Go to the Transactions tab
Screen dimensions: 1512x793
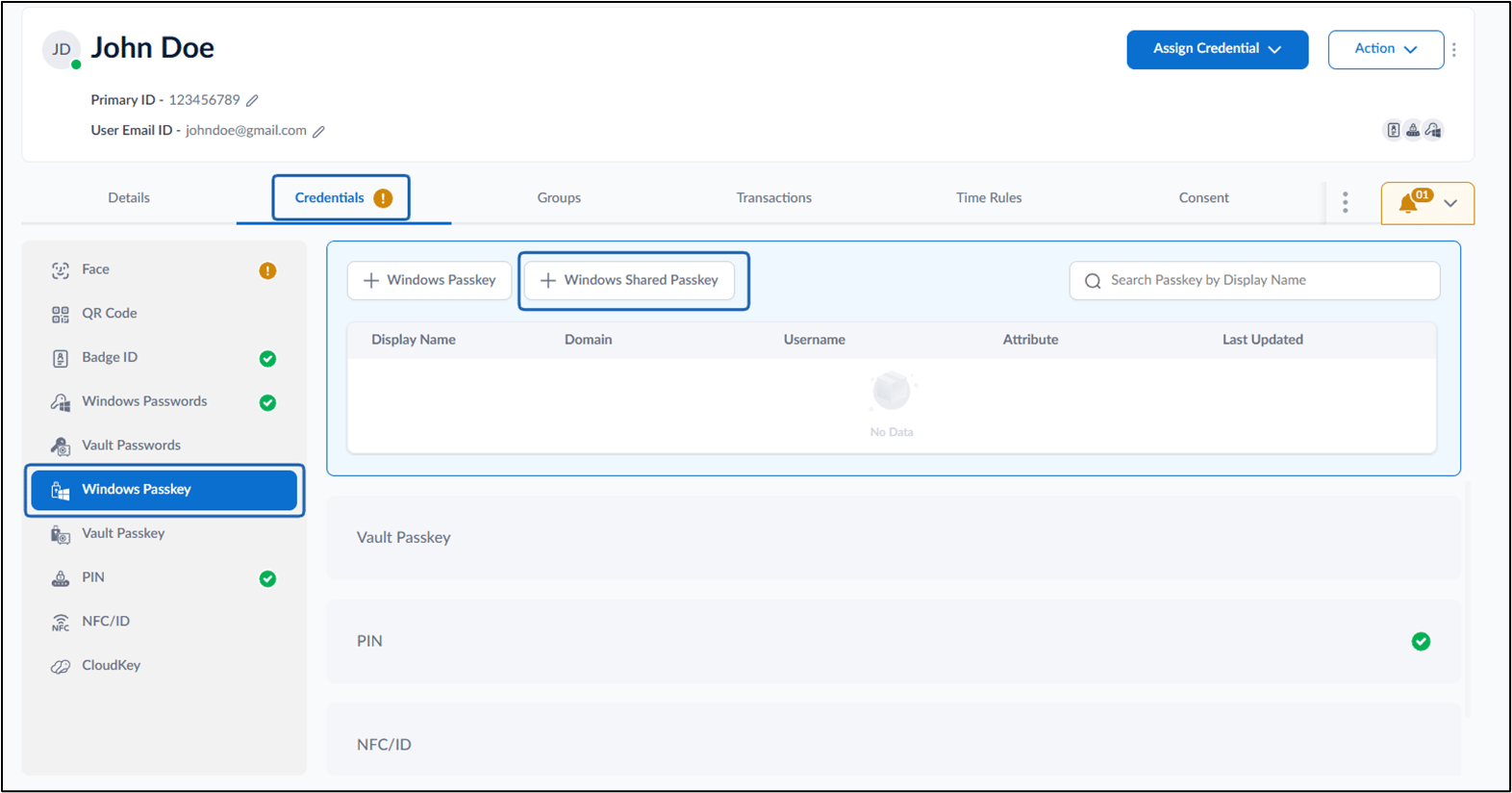(x=774, y=198)
